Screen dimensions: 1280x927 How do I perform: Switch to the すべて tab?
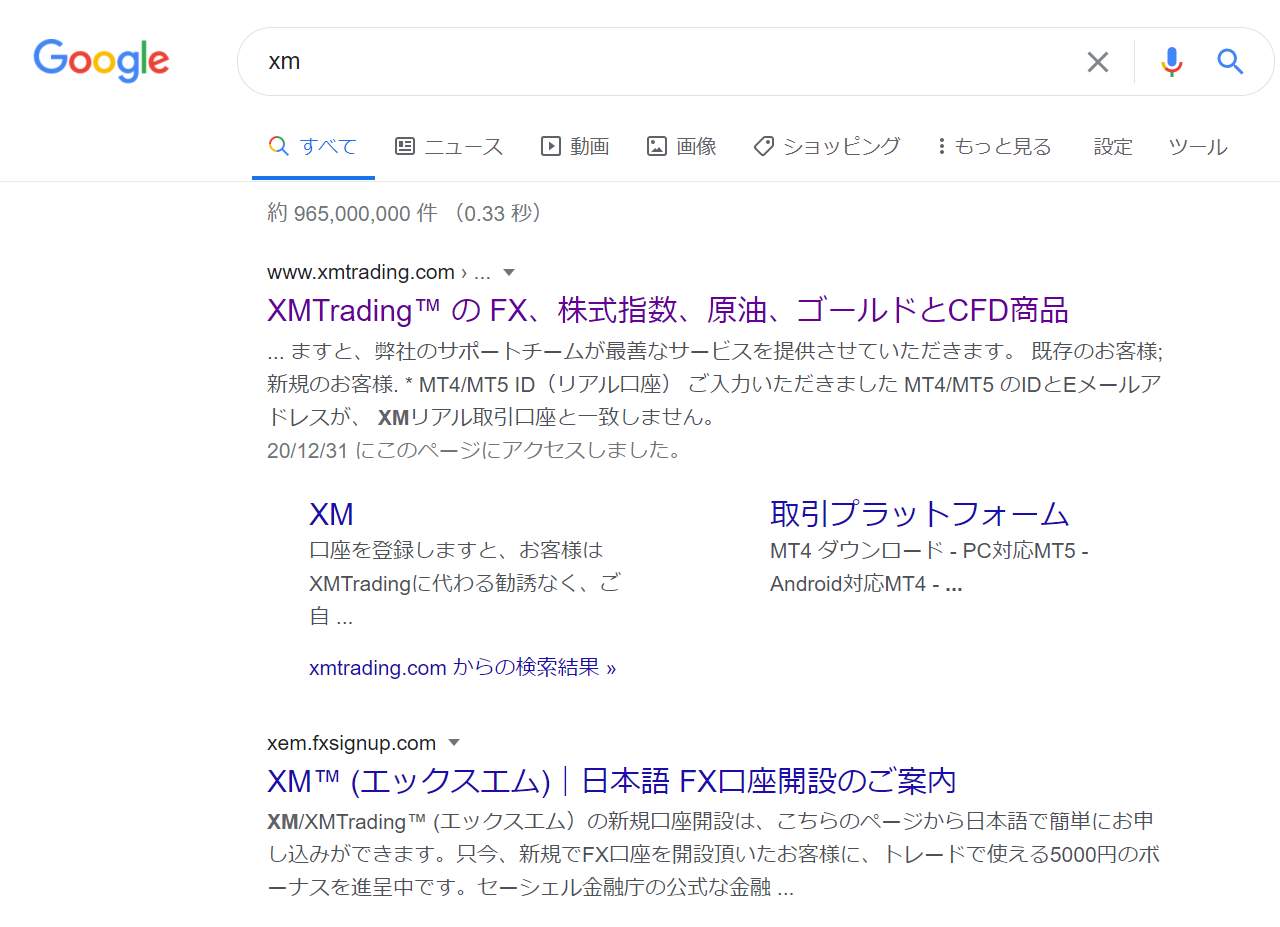pyautogui.click(x=313, y=146)
